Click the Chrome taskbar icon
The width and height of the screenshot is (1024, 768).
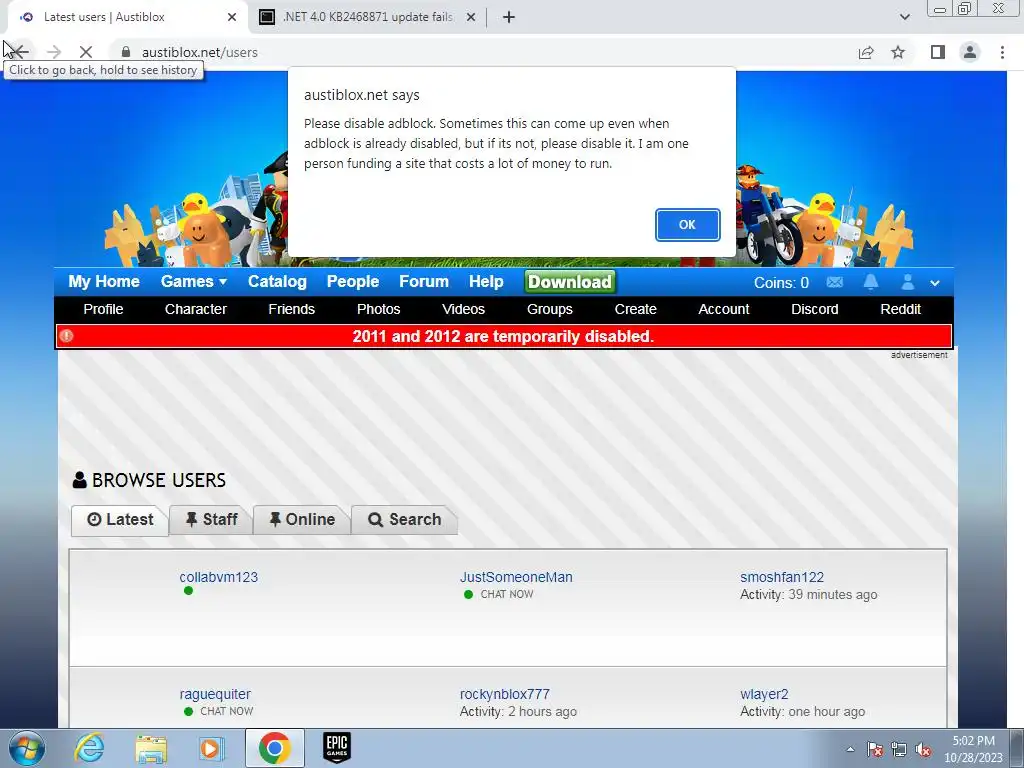click(x=274, y=748)
